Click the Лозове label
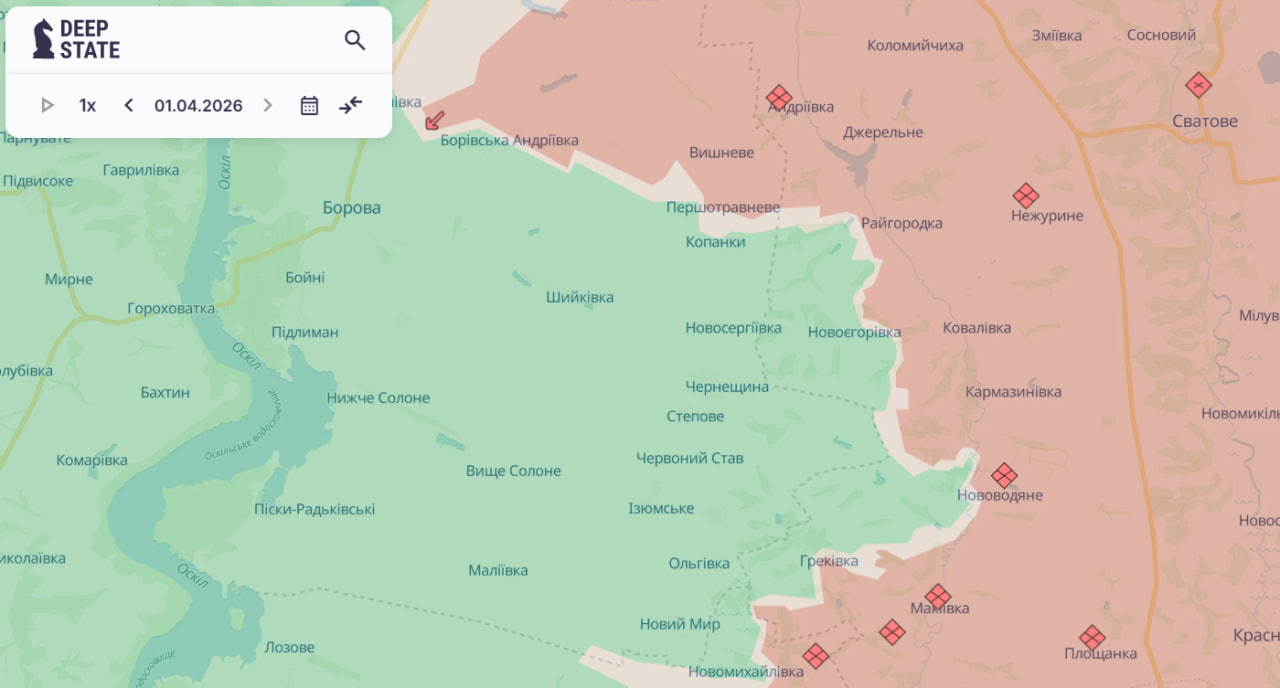Screen dimensions: 1280x688 pos(290,647)
